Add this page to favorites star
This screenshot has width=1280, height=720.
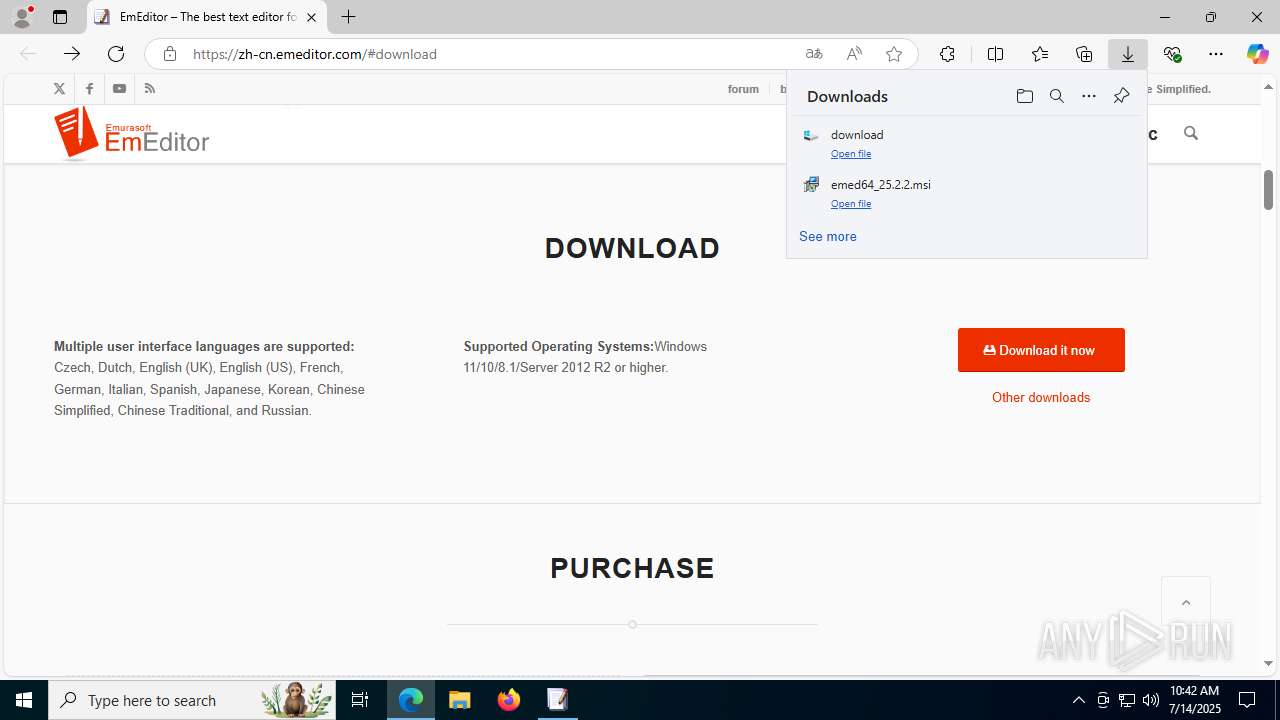pos(894,54)
